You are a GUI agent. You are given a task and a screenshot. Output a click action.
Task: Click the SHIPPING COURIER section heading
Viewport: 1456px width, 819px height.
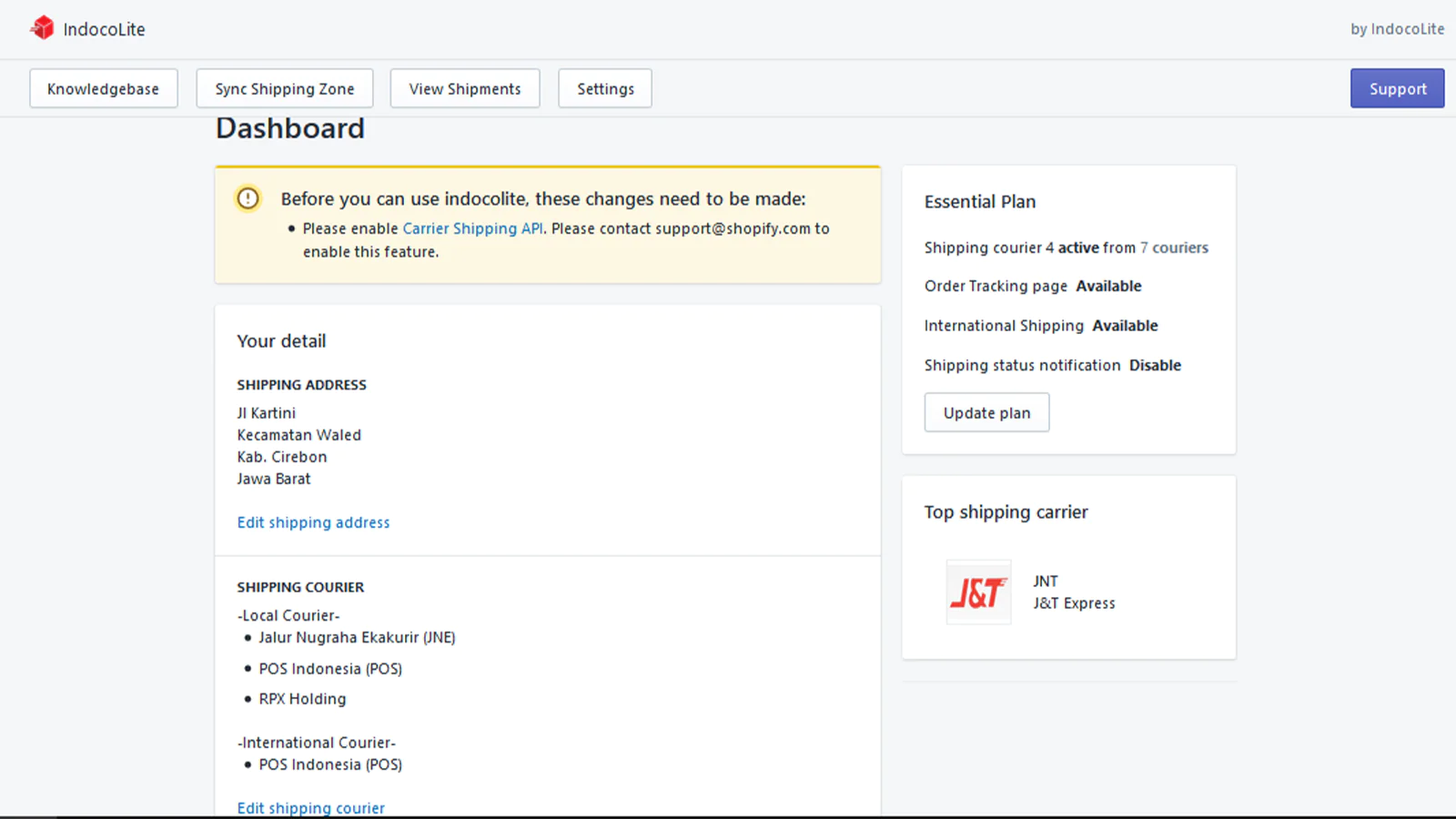point(300,587)
